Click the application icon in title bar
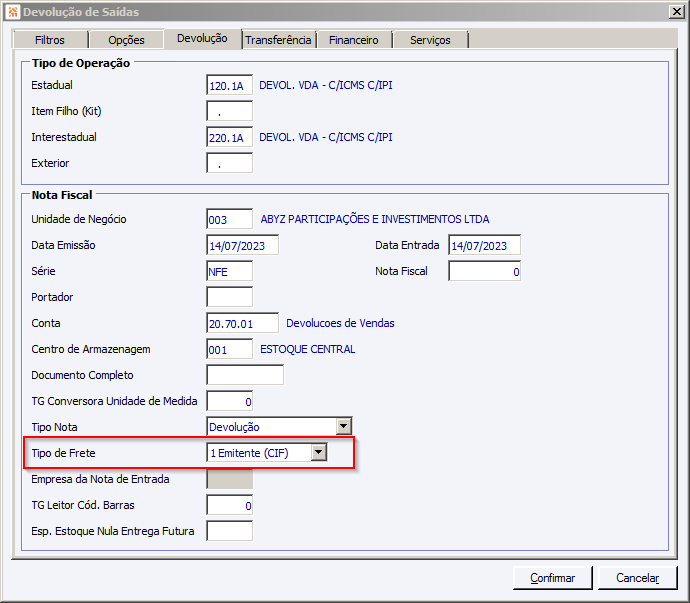Viewport: 690px width, 603px height. pyautogui.click(x=13, y=12)
